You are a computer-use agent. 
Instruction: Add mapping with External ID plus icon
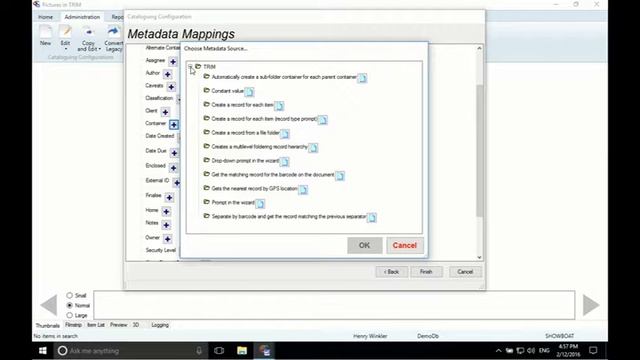click(177, 183)
